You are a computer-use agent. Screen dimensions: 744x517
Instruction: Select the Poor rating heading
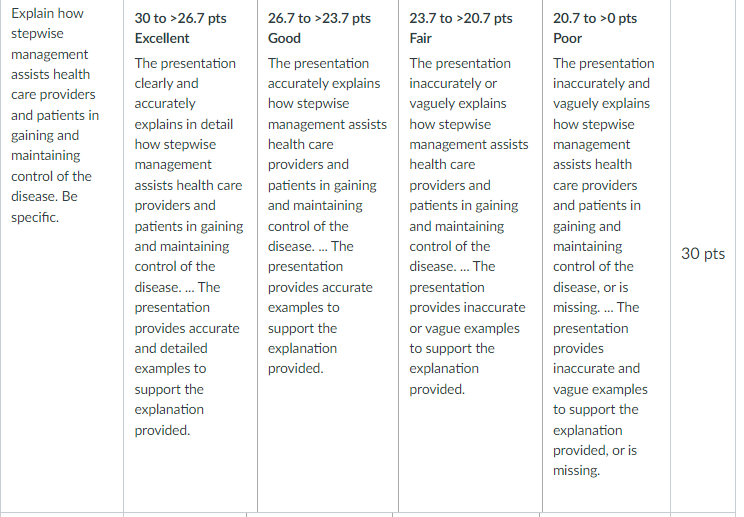[567, 38]
